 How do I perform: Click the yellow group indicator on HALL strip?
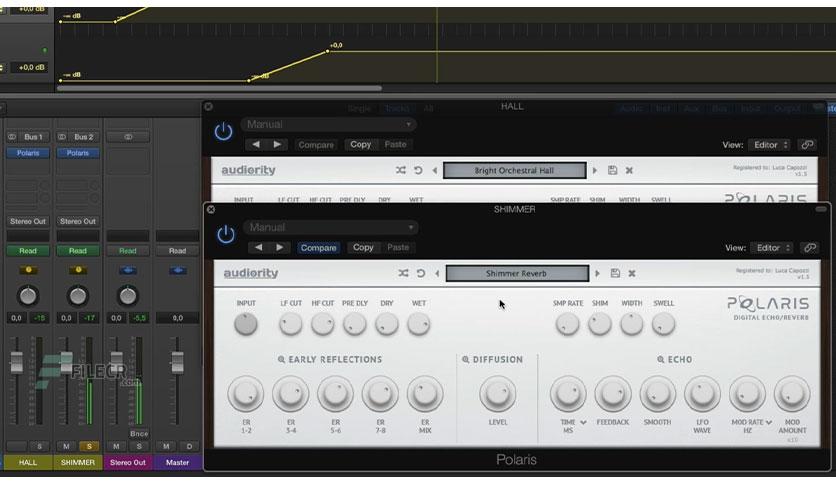[x=28, y=270]
